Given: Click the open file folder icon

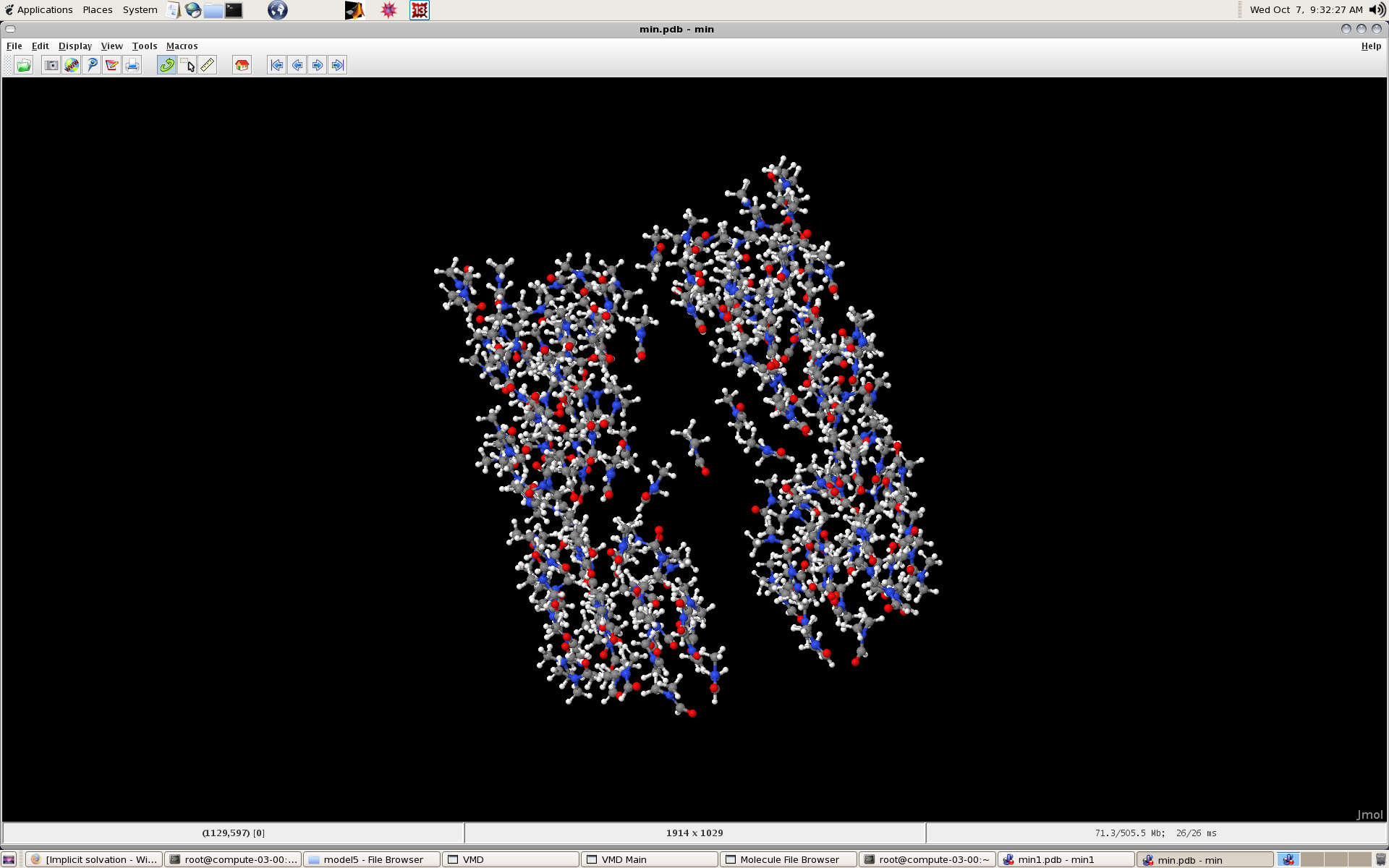Looking at the screenshot, I should [x=24, y=65].
